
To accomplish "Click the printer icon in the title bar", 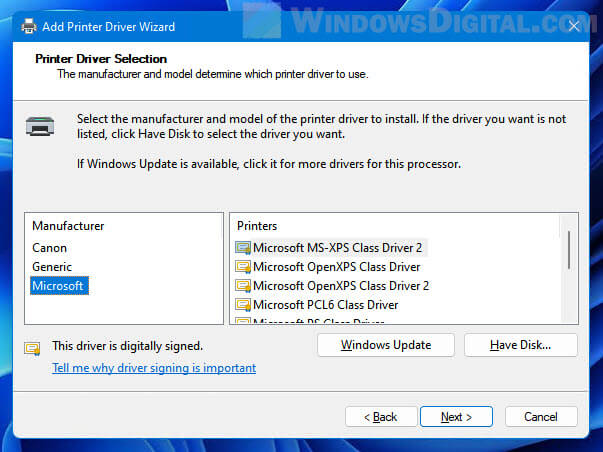I will tap(29, 27).
